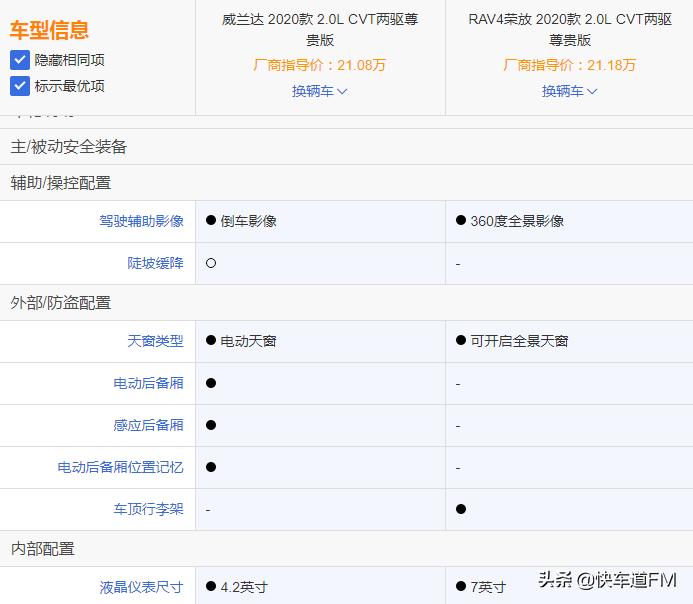Image resolution: width=693 pixels, height=604 pixels.
Task: Click the 驾驶辅助影像 link
Action: (141, 221)
